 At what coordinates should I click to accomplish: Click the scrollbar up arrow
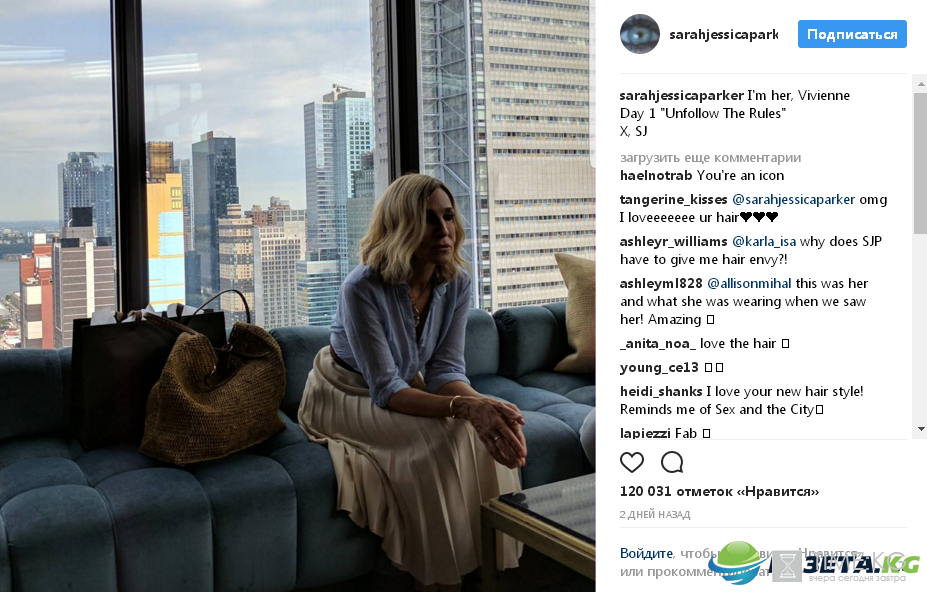[x=920, y=85]
